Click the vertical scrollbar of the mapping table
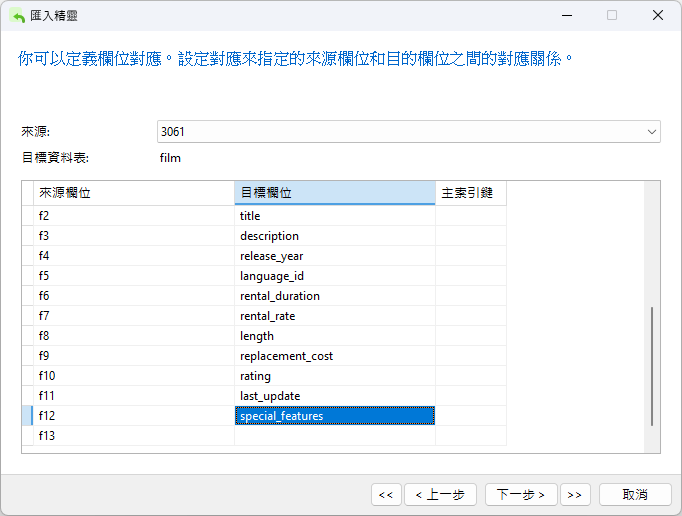Screen dimensions: 682x516 click(x=652, y=365)
